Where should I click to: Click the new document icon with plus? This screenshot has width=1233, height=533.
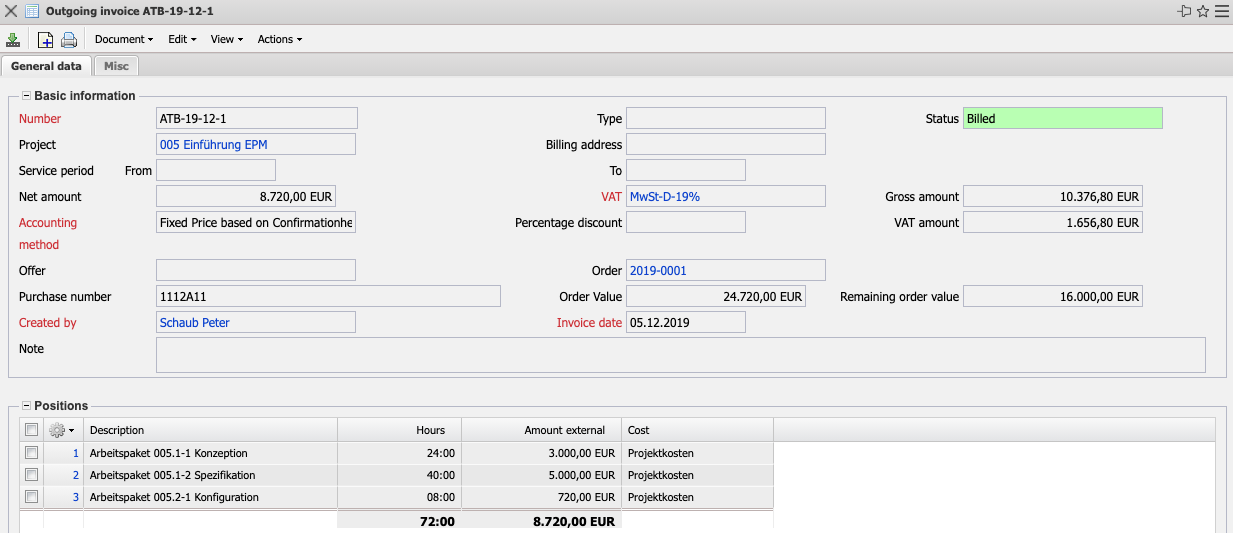pyautogui.click(x=45, y=40)
